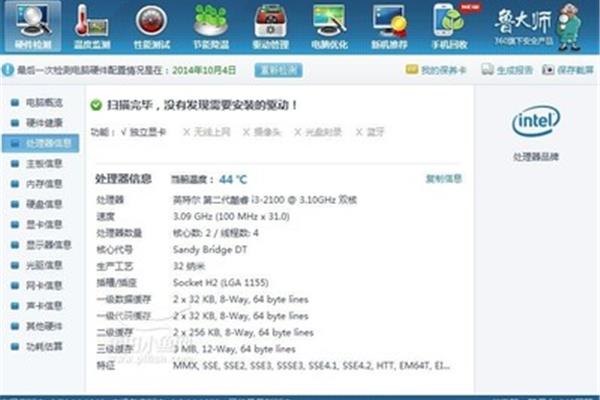Open the 手机回收 phone recycling tool

click(450, 26)
